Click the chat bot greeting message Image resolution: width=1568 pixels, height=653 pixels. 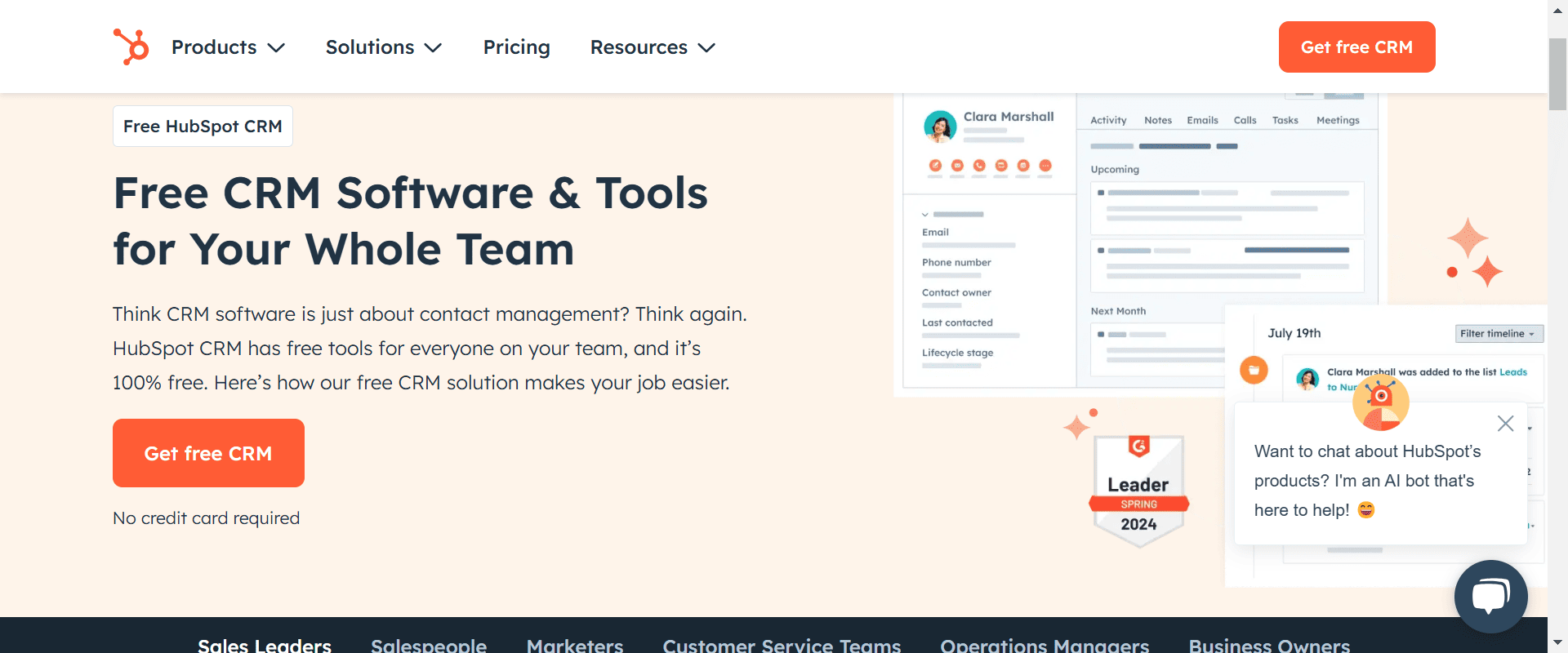click(x=1368, y=481)
